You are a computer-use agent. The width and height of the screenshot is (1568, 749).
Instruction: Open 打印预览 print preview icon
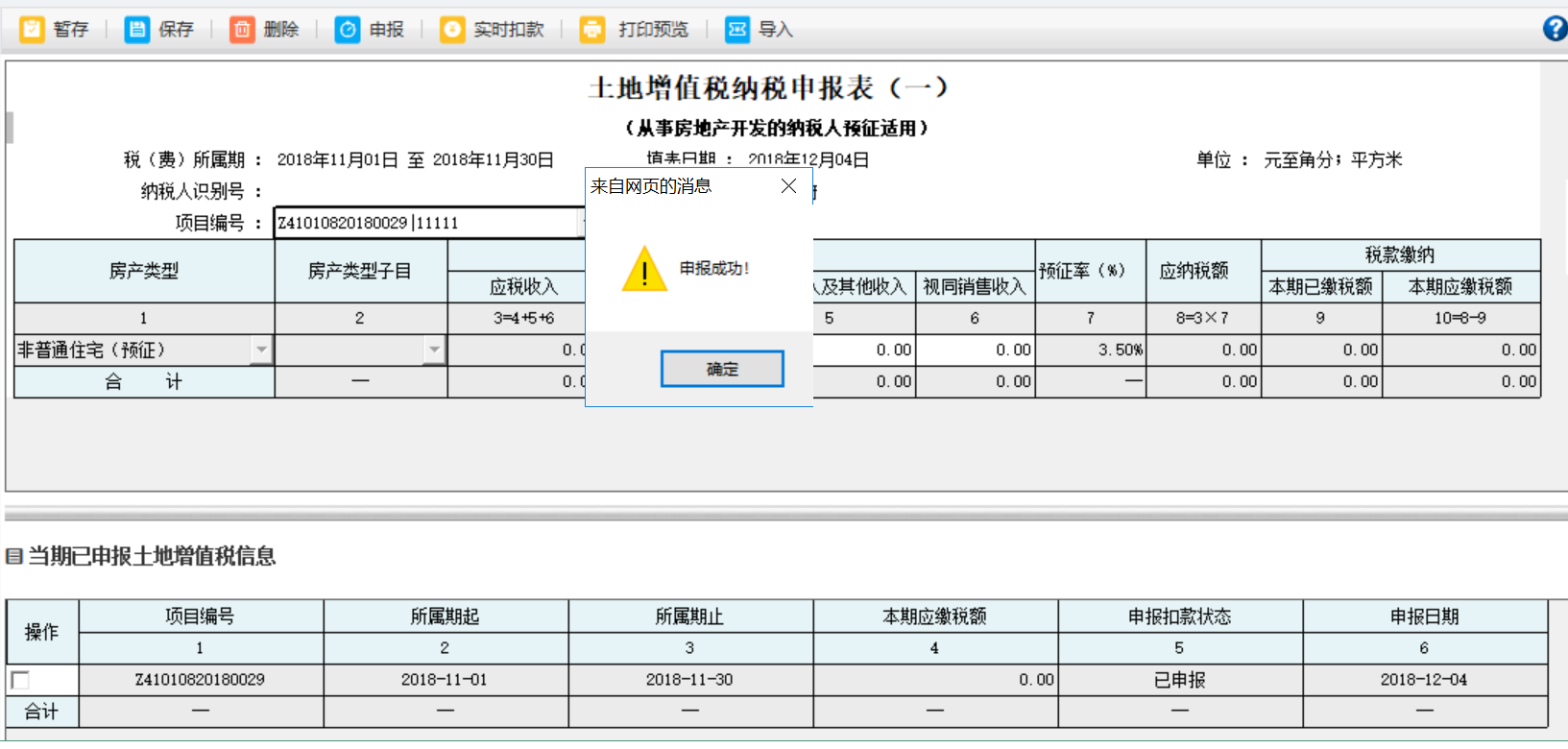click(592, 30)
